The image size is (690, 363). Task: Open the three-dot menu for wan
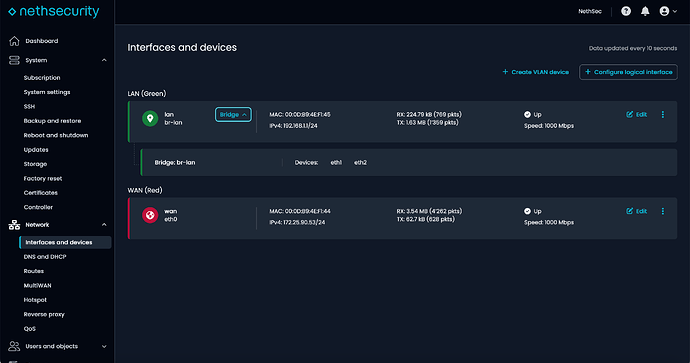click(663, 211)
